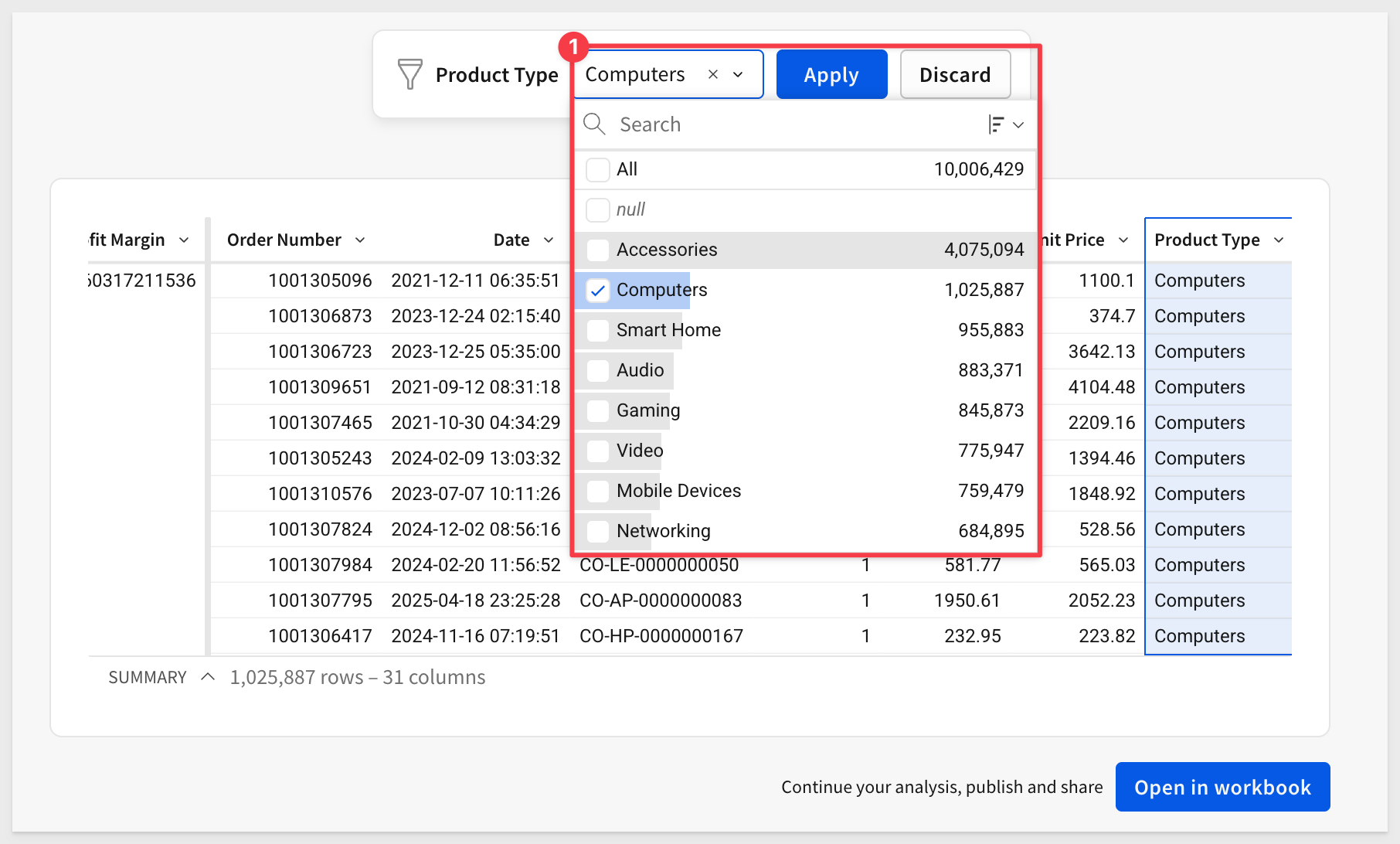1400x844 pixels.
Task: Select the 1,025,887 rows summary text
Action: pos(358,677)
